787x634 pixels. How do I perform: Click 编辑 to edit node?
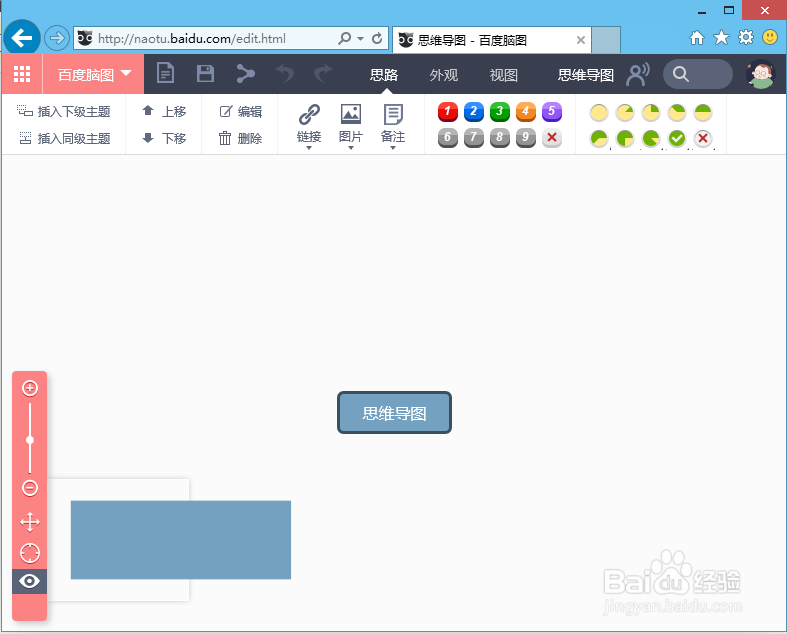[240, 111]
